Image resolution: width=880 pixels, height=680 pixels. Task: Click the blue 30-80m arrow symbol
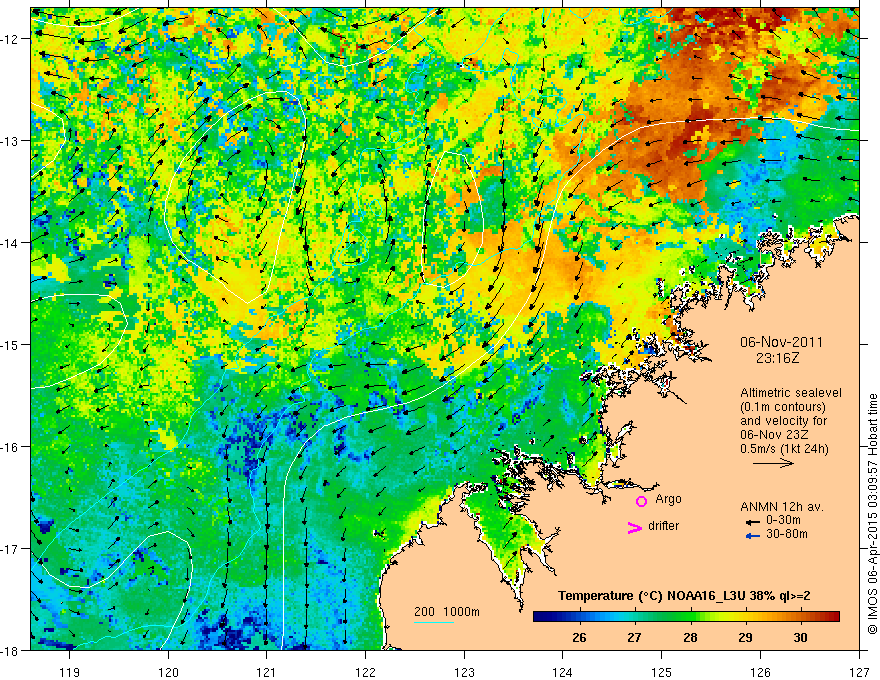(x=752, y=536)
